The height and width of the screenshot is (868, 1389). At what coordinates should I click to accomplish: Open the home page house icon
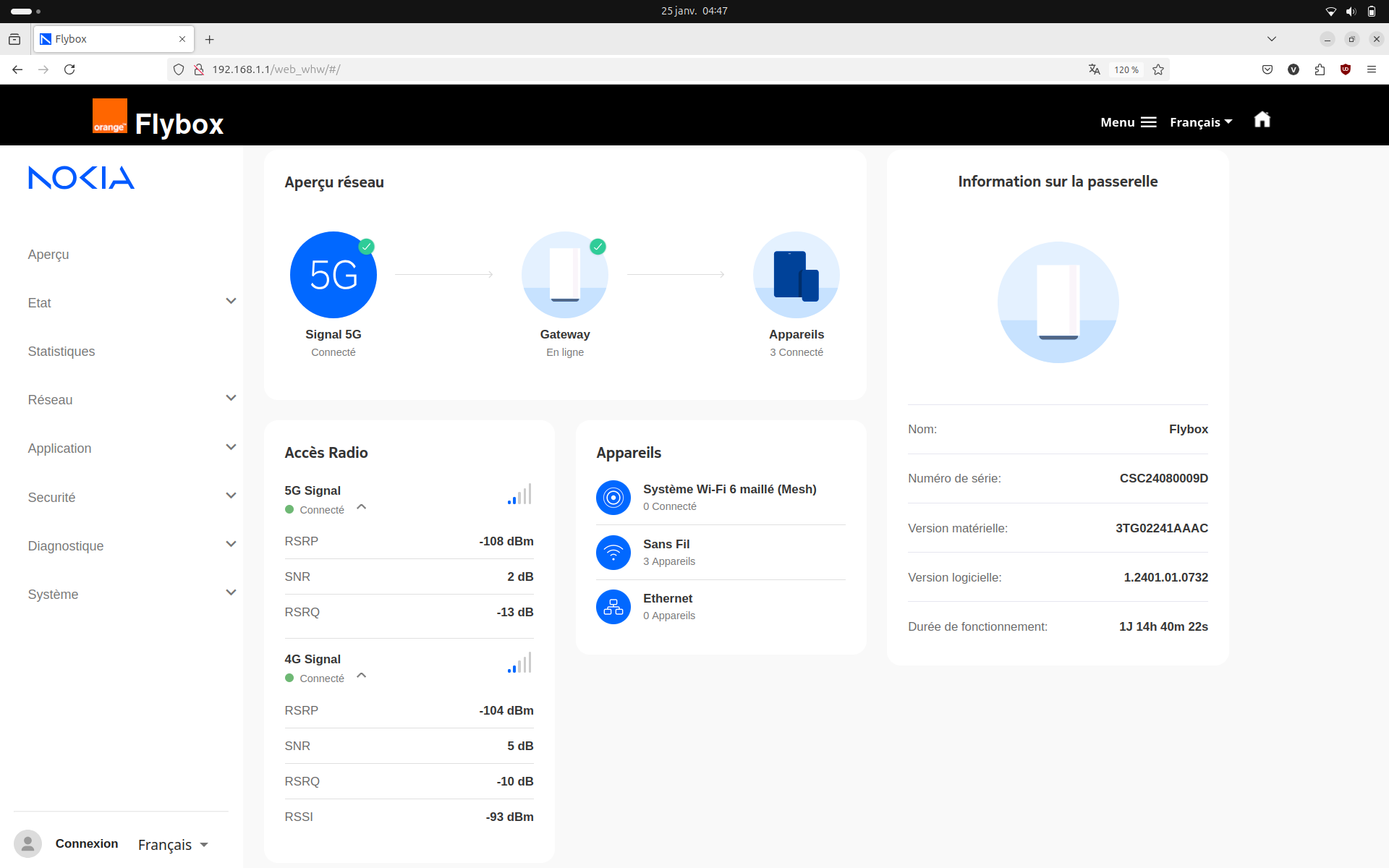point(1262,119)
